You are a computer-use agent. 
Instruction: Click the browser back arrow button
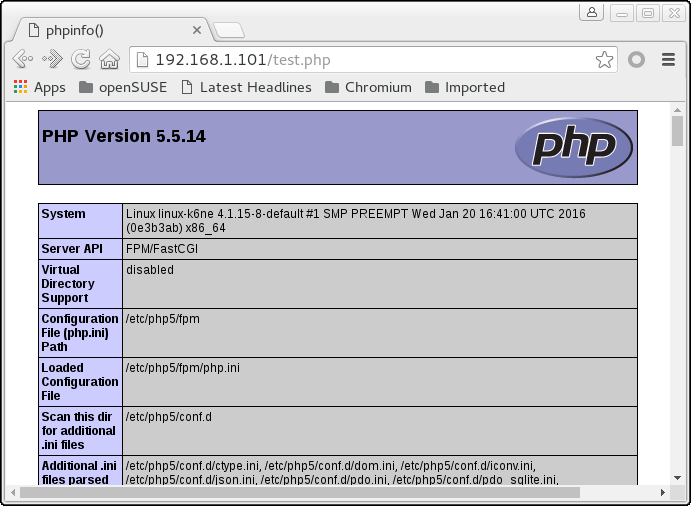tap(21, 60)
